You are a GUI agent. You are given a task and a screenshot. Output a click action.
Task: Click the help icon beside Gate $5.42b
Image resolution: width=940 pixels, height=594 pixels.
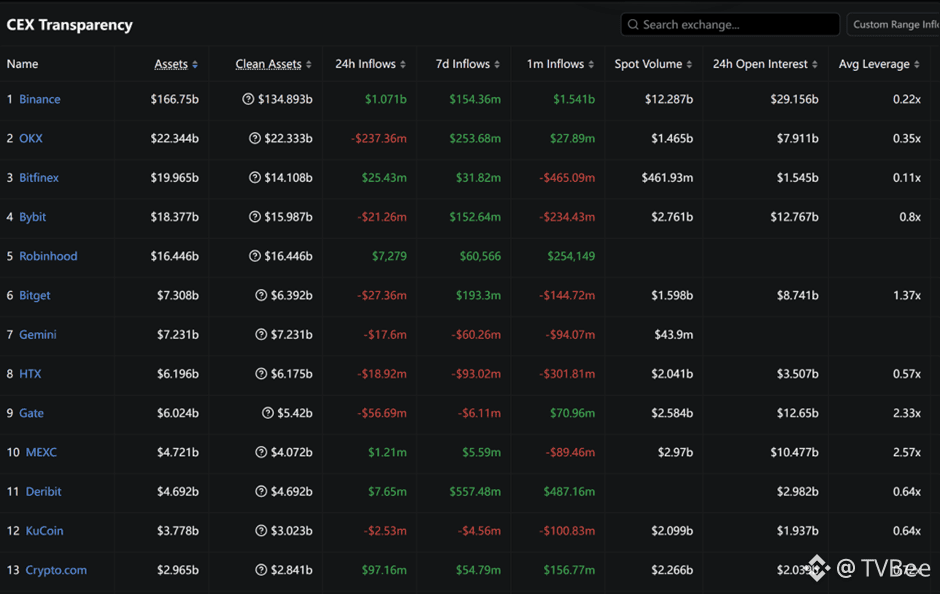[x=268, y=413]
